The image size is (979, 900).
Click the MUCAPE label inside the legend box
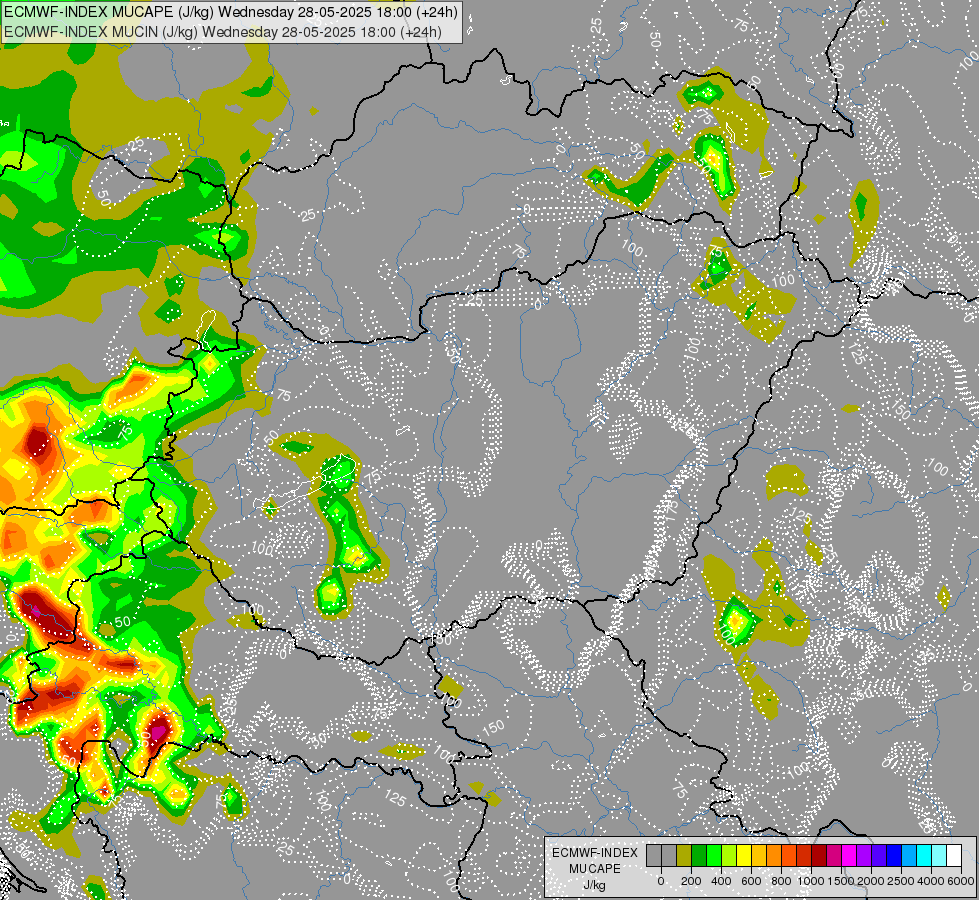coord(595,869)
